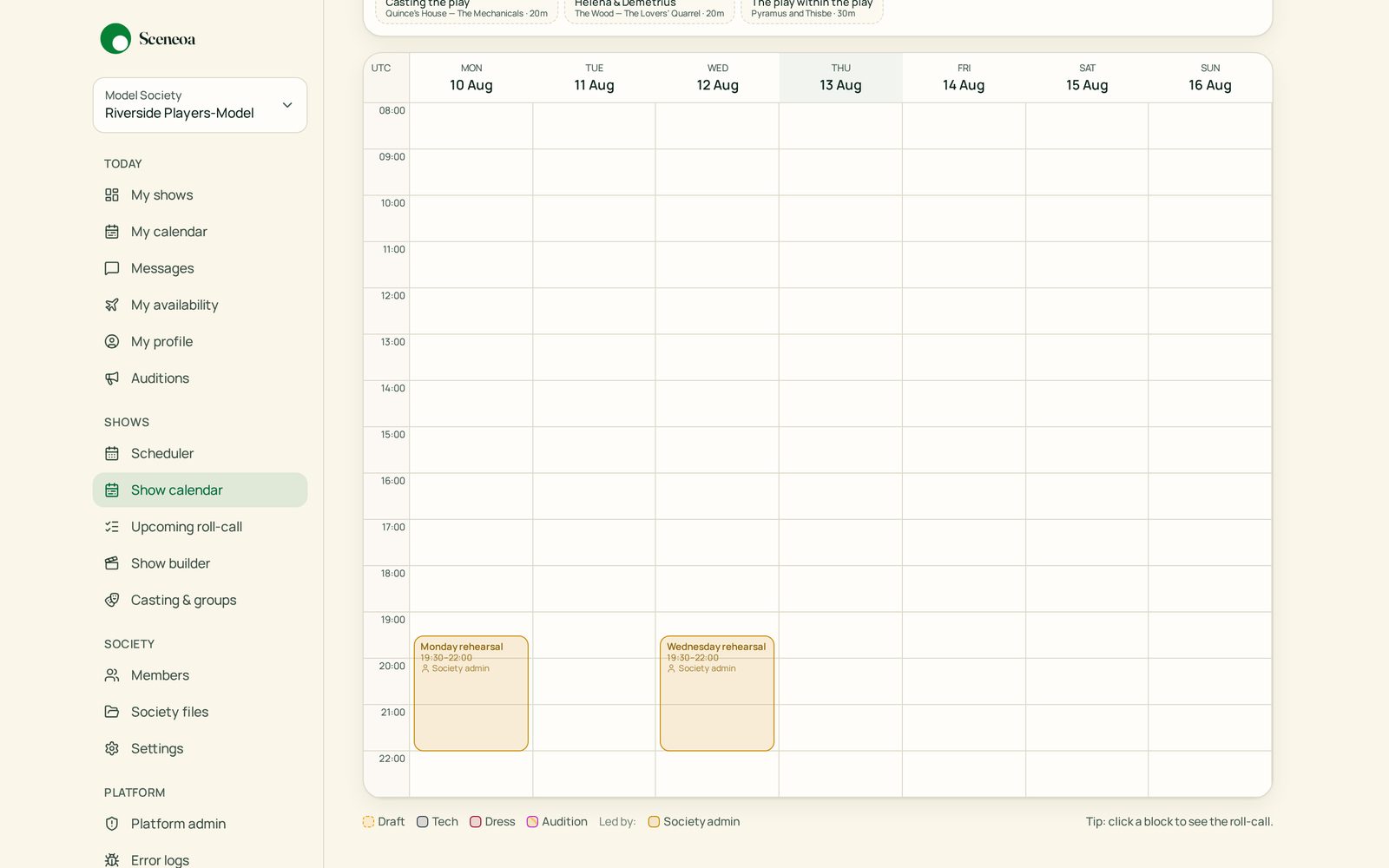Click the Scheduler calendar icon

coord(112,453)
